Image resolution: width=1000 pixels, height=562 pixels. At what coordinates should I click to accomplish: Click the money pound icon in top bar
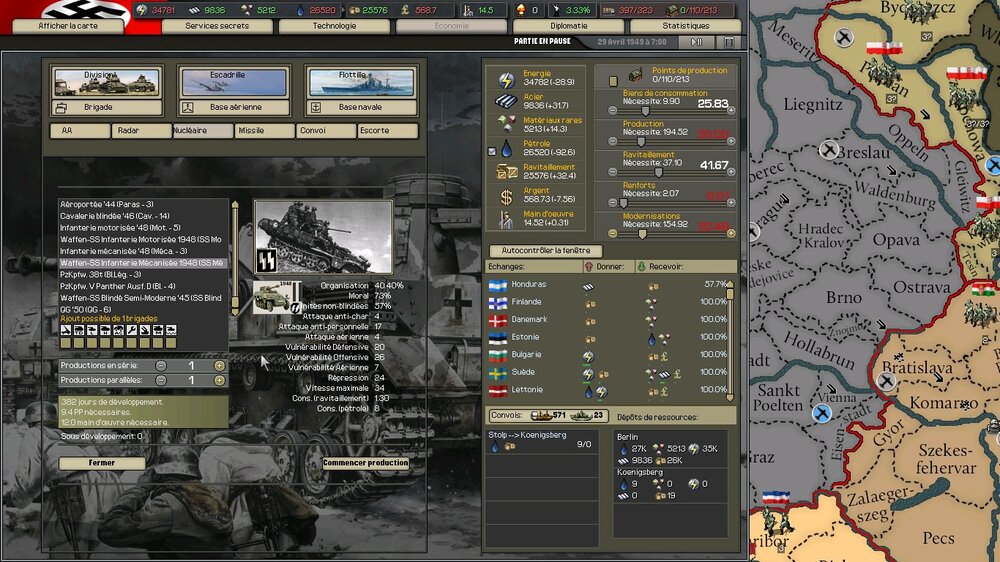(405, 10)
